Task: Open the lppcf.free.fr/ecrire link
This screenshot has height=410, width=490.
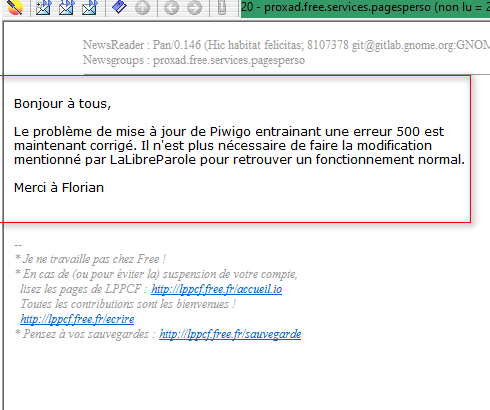Action: pos(77,319)
